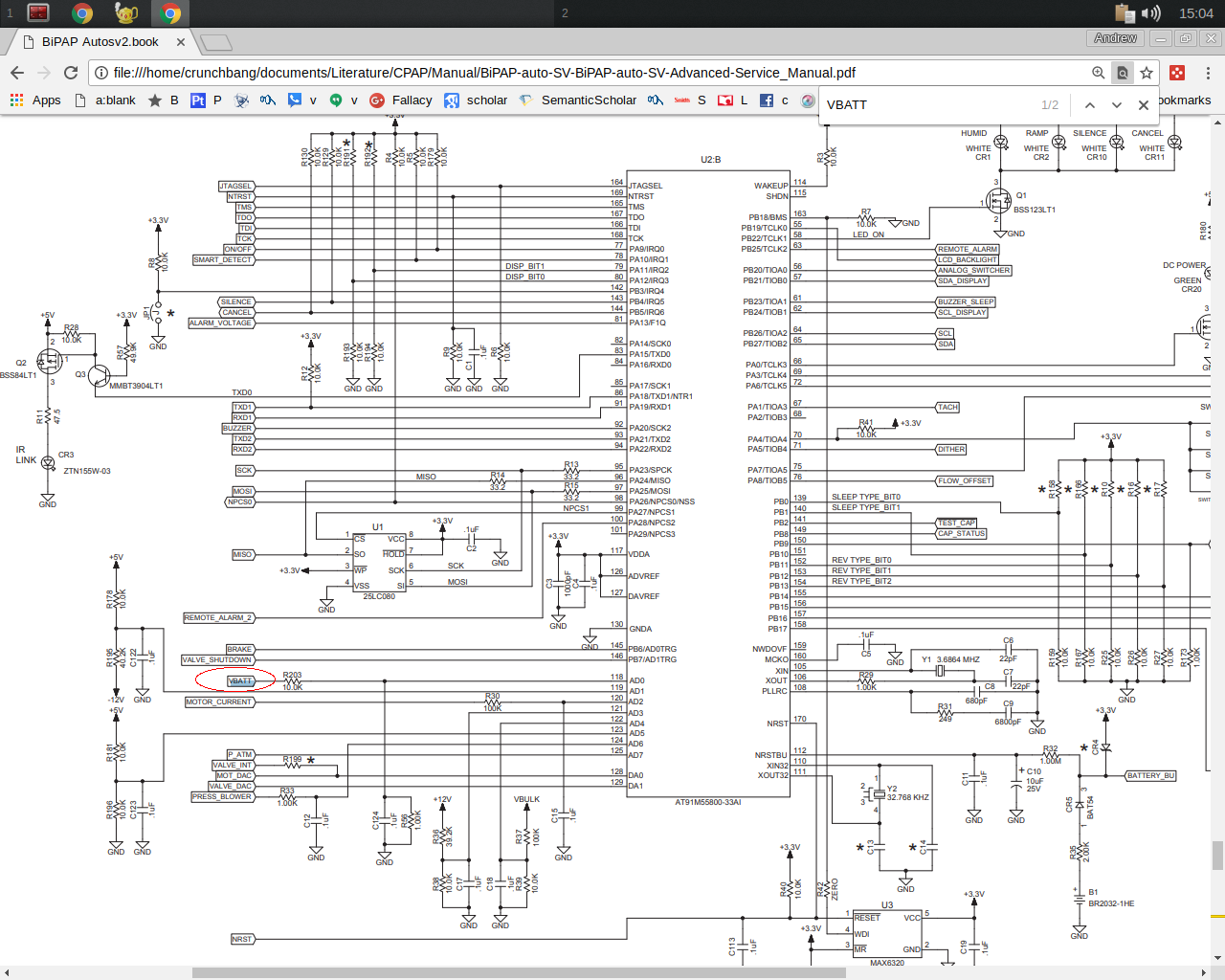The height and width of the screenshot is (980, 1225).
Task: Open the Fallacy bookmark
Action: click(401, 100)
